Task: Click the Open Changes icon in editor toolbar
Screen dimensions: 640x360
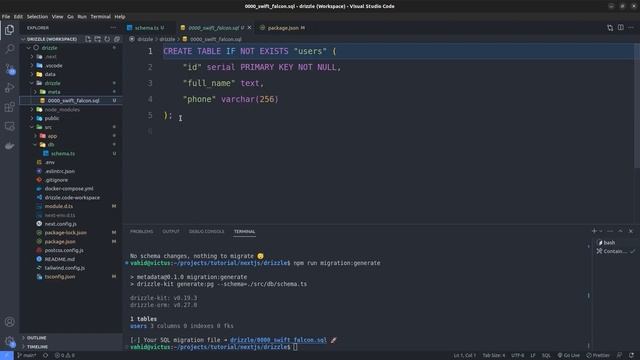Action: click(610, 28)
